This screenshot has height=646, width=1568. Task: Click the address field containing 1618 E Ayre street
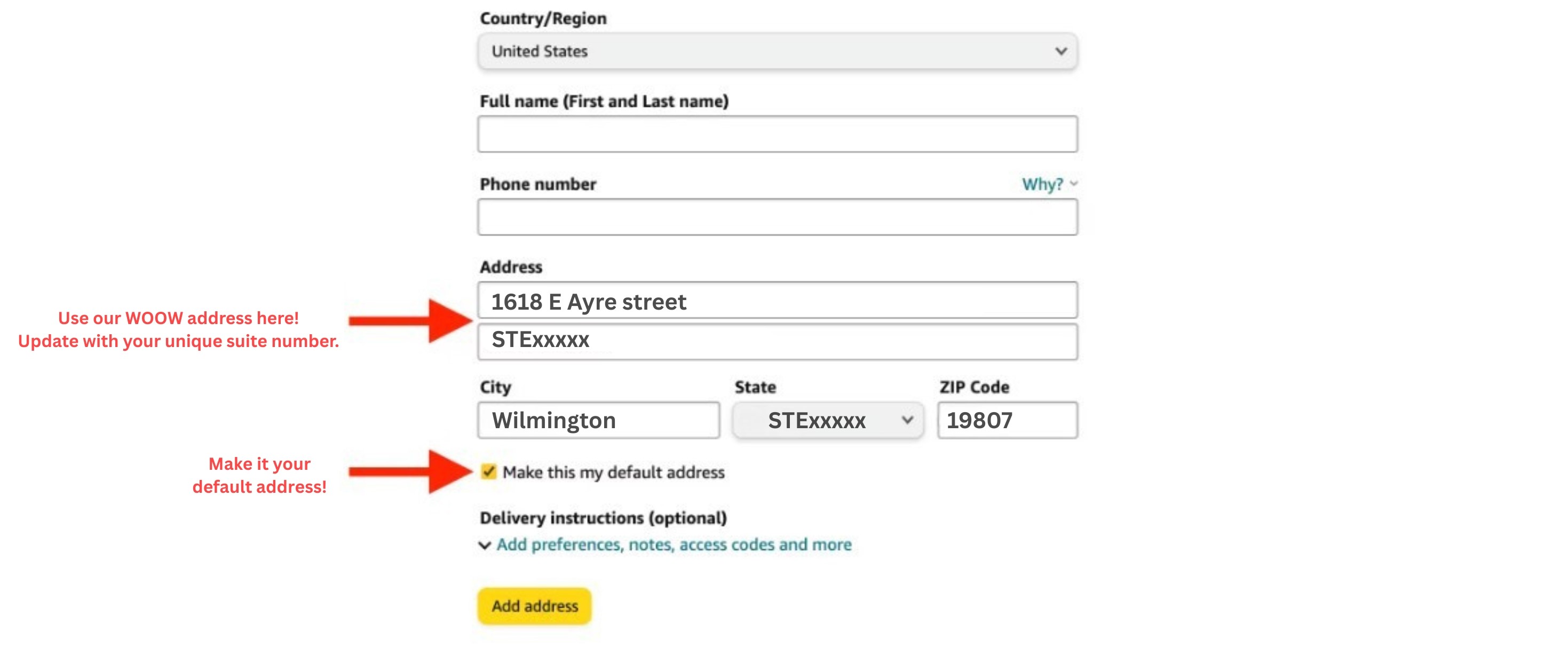point(777,301)
